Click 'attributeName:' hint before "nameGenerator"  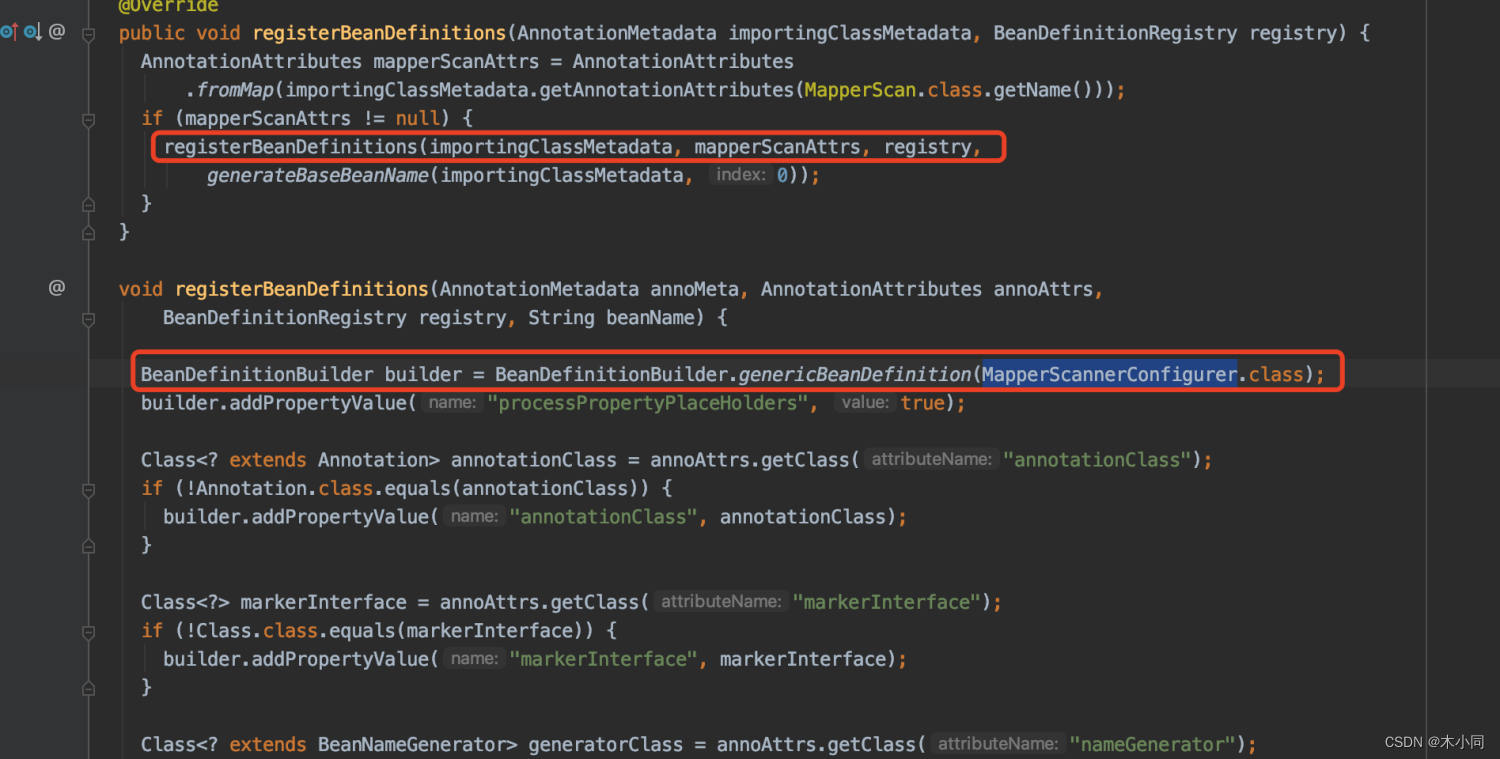[x=997, y=744]
